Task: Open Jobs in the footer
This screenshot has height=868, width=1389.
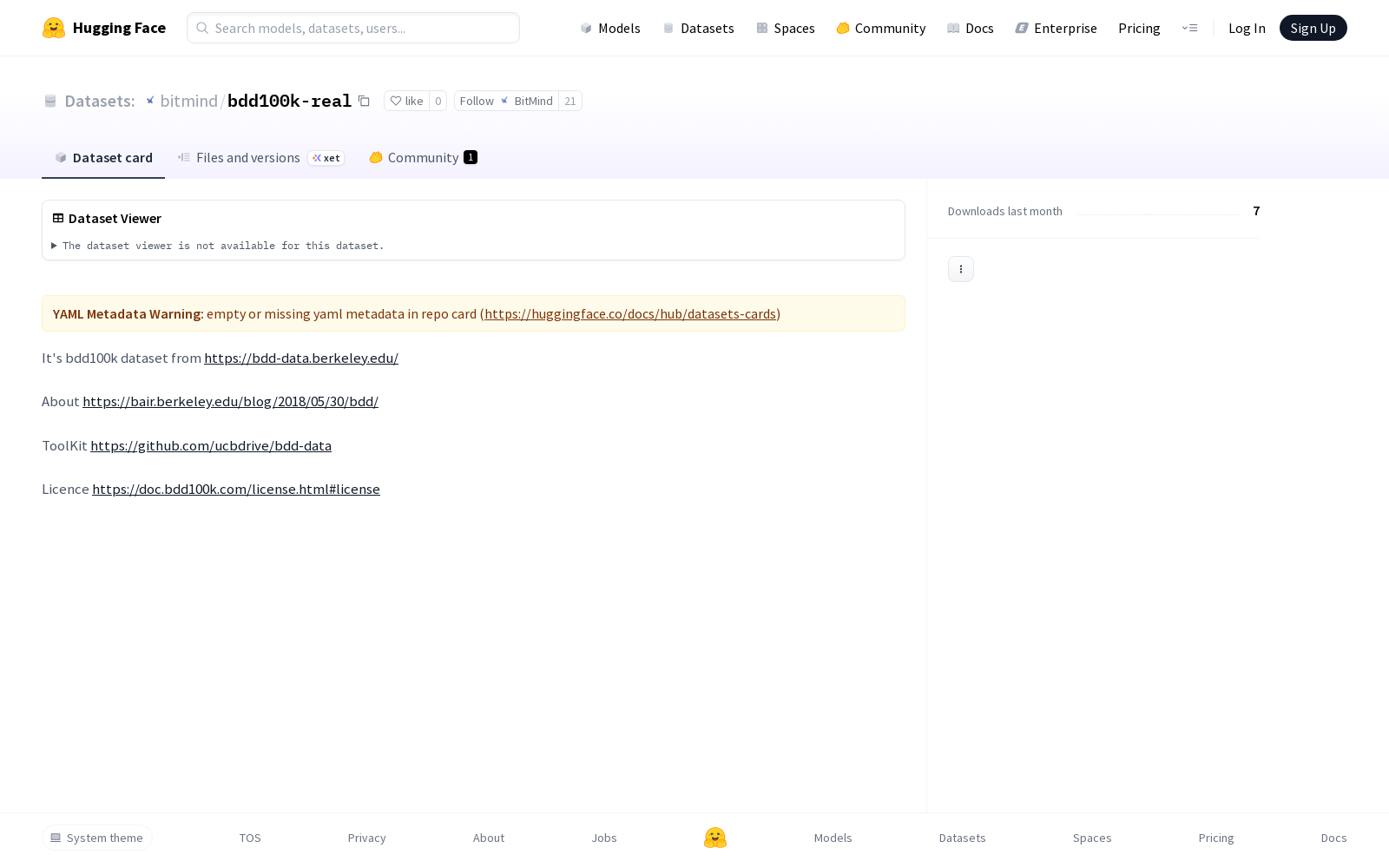Action: (x=604, y=838)
